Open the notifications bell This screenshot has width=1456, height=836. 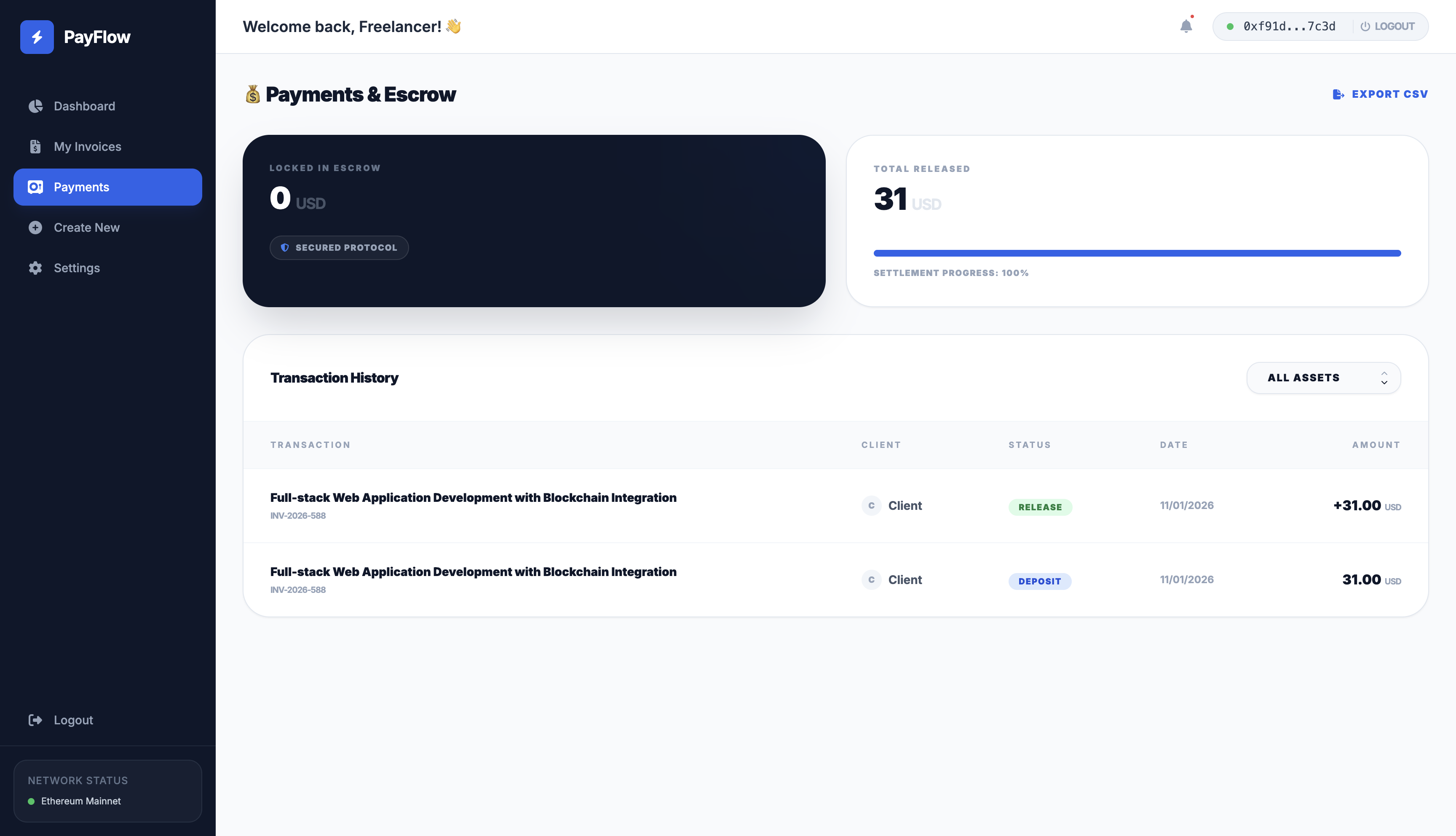[x=1186, y=27]
